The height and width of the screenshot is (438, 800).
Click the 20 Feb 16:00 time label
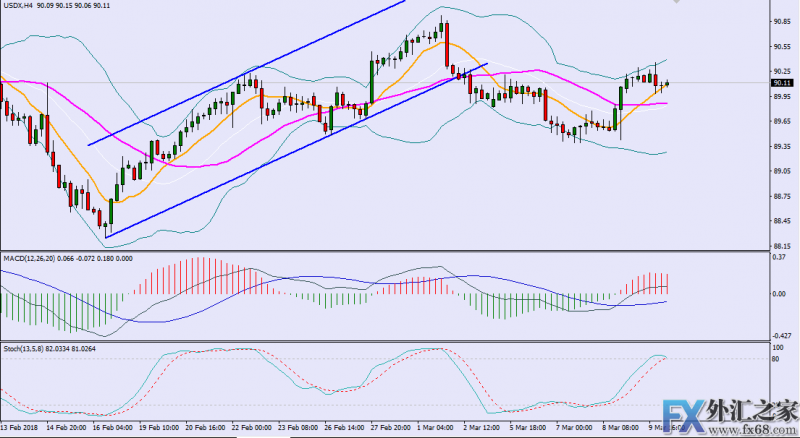pyautogui.click(x=202, y=425)
